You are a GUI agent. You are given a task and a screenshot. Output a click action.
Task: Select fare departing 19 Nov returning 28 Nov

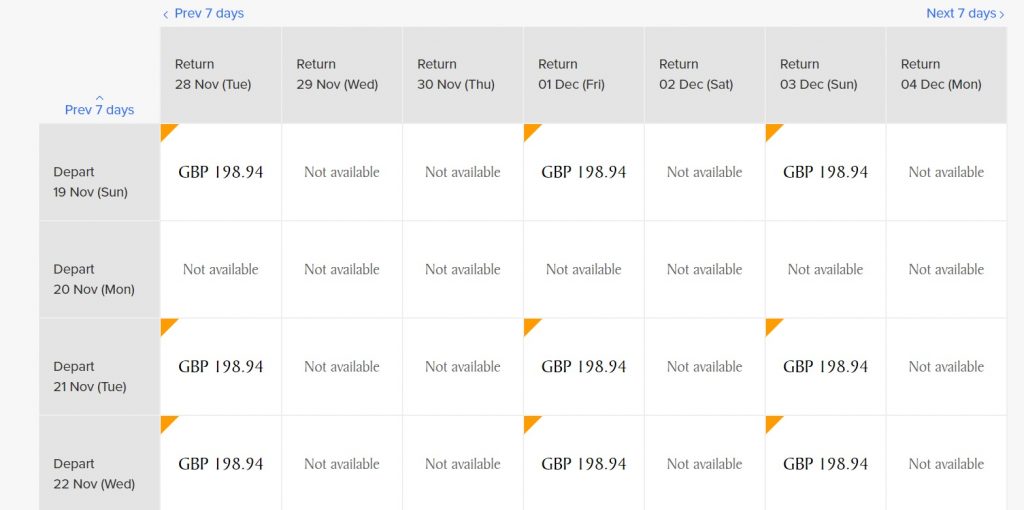[x=221, y=172]
